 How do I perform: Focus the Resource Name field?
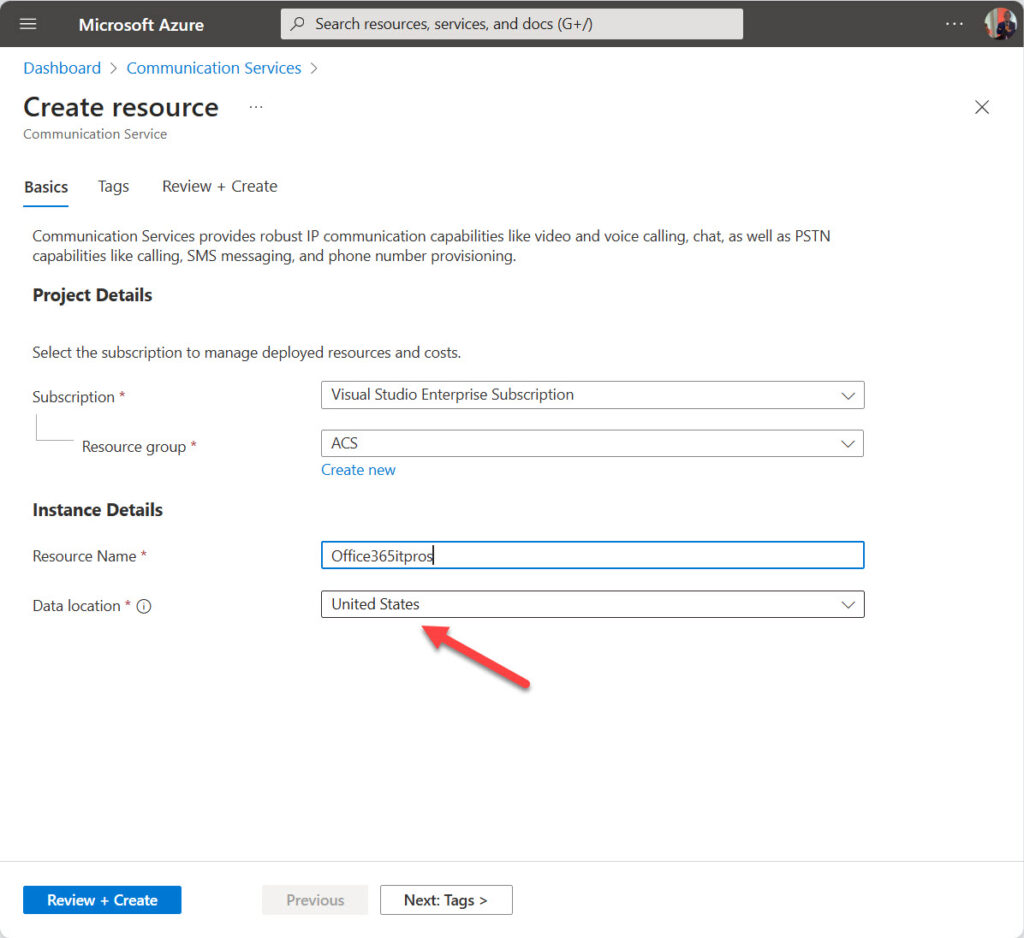point(592,555)
